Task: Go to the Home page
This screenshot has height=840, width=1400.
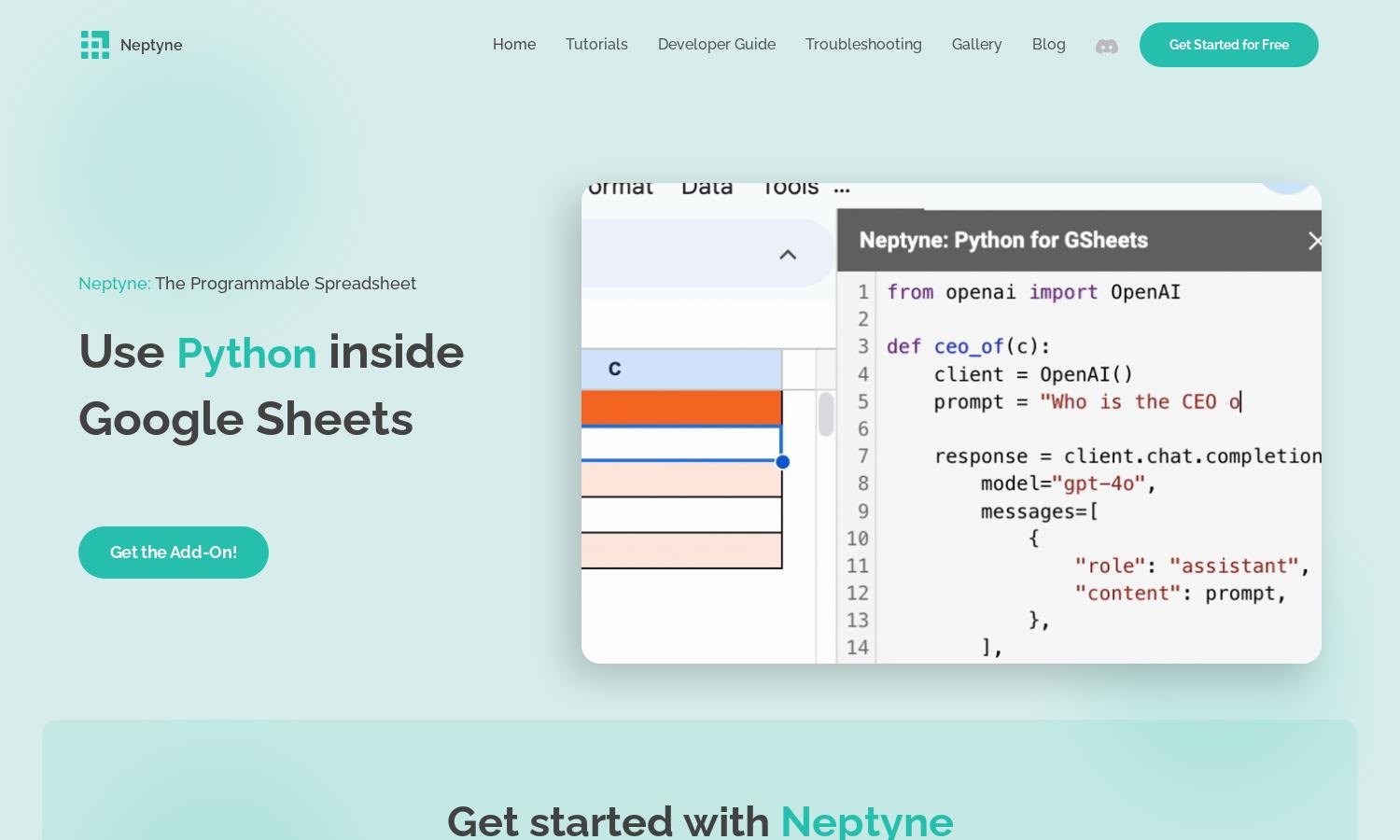Action: click(514, 44)
